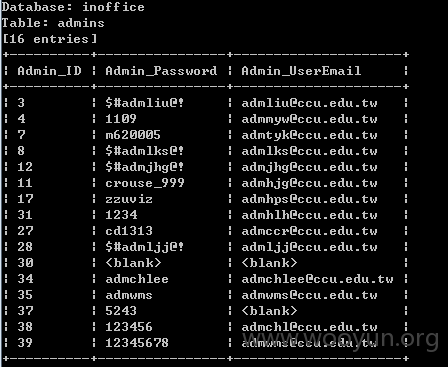Image resolution: width=448 pixels, height=367 pixels.
Task: Click Admin_ID value 38
Action: (25, 327)
